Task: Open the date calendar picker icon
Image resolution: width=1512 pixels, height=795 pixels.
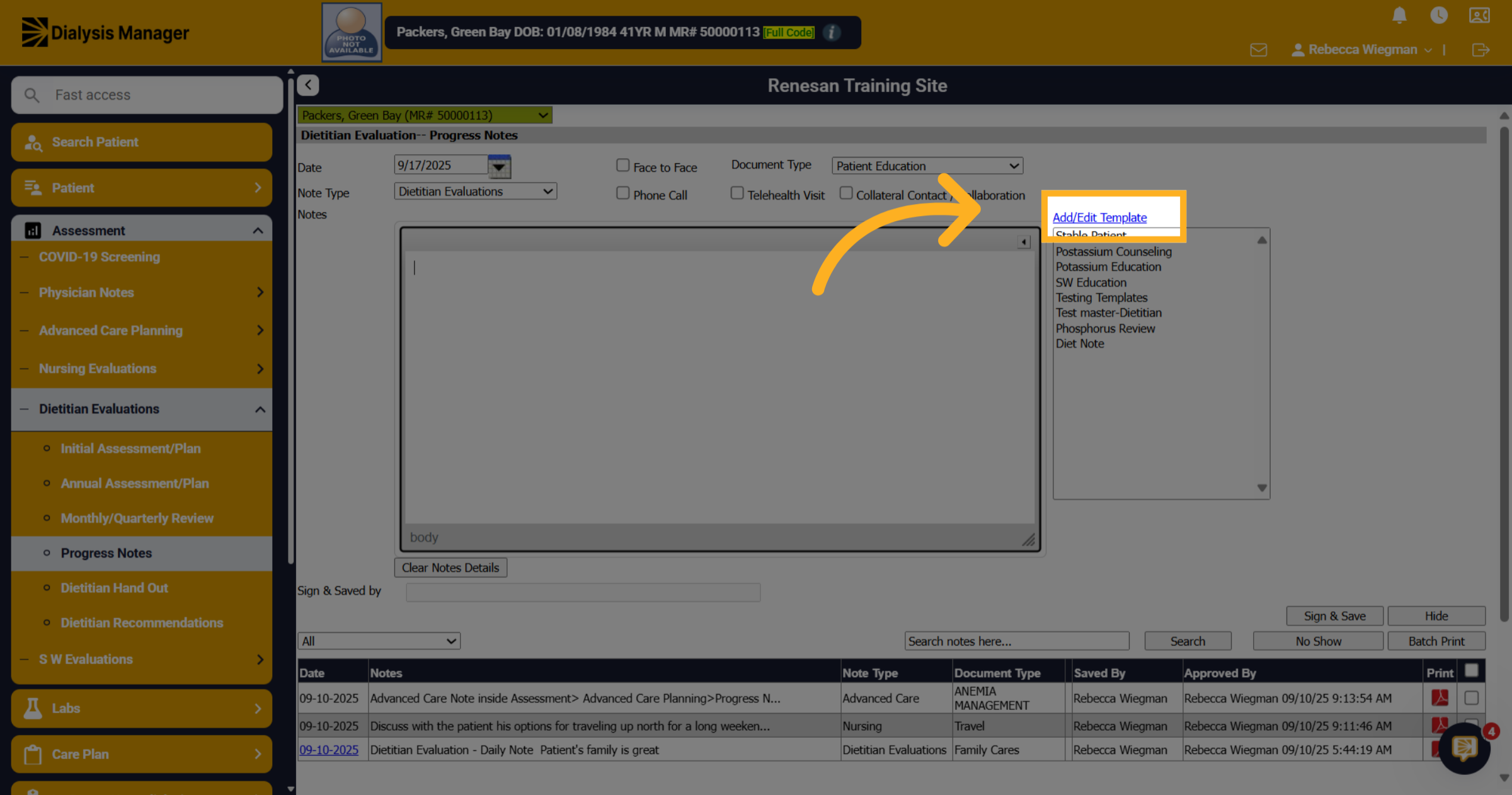Action: [499, 166]
